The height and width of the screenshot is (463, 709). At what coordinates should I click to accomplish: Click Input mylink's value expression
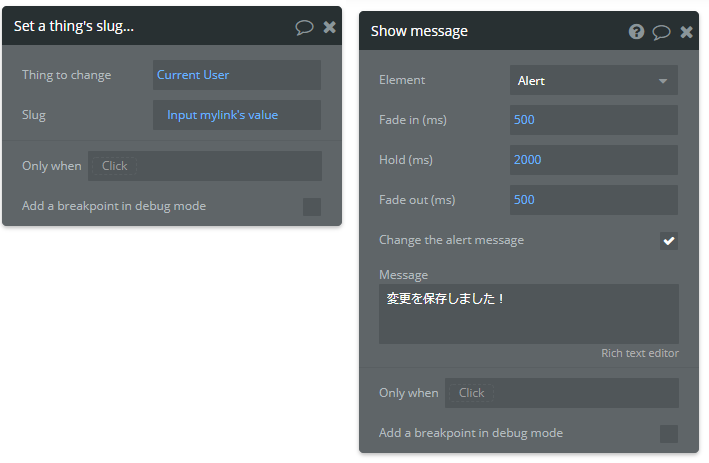222,115
